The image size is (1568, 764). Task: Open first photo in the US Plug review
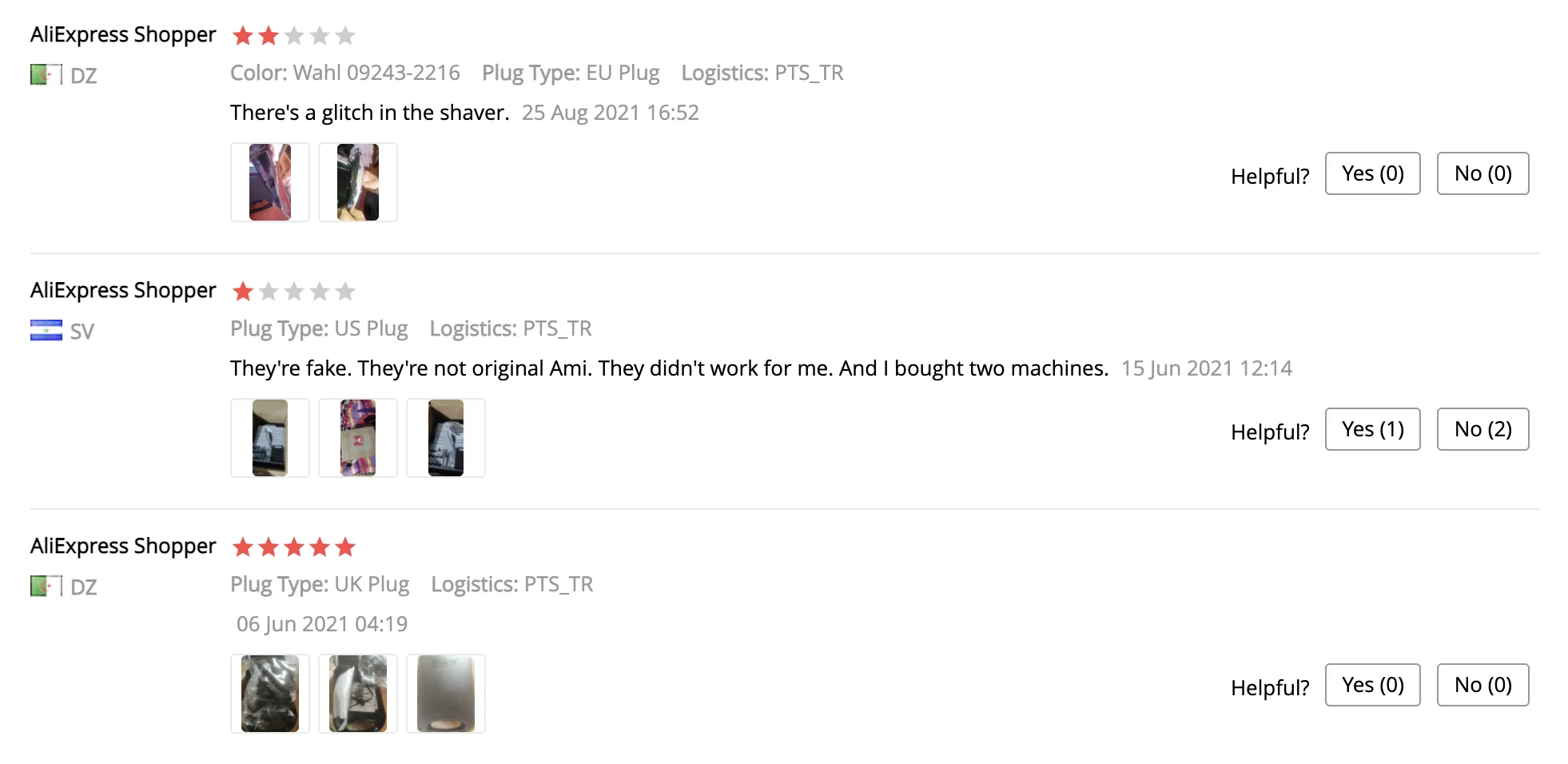tap(270, 438)
